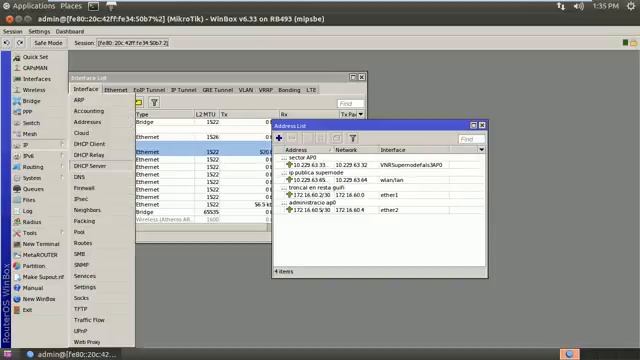640x360 pixels.
Task: Open the Bridge sidebar entry
Action: point(31,101)
